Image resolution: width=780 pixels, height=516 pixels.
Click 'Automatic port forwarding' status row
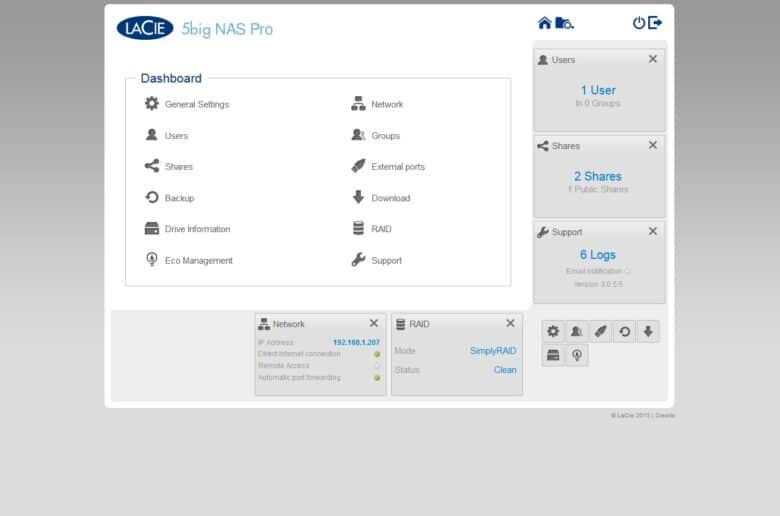pyautogui.click(x=319, y=378)
